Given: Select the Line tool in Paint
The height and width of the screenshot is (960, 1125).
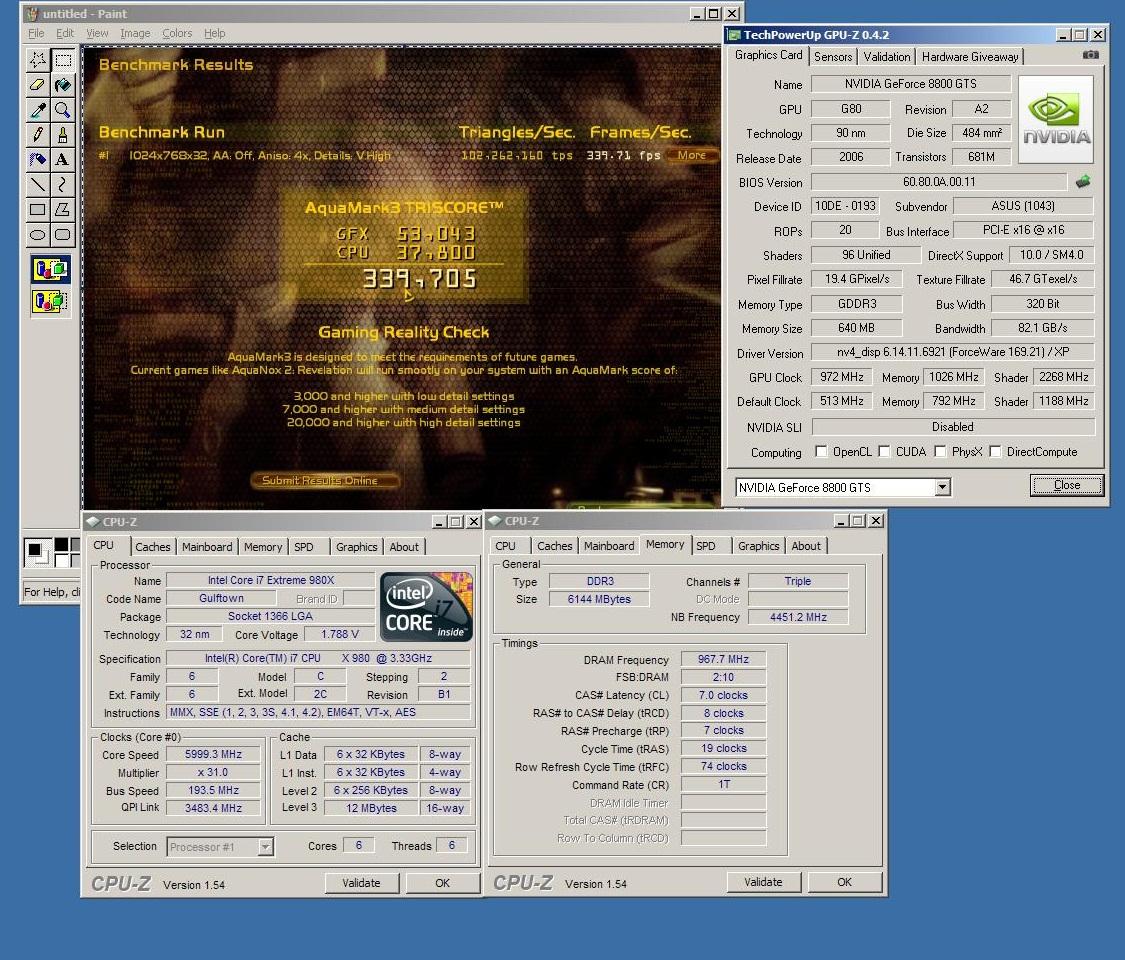Looking at the screenshot, I should 38,184.
